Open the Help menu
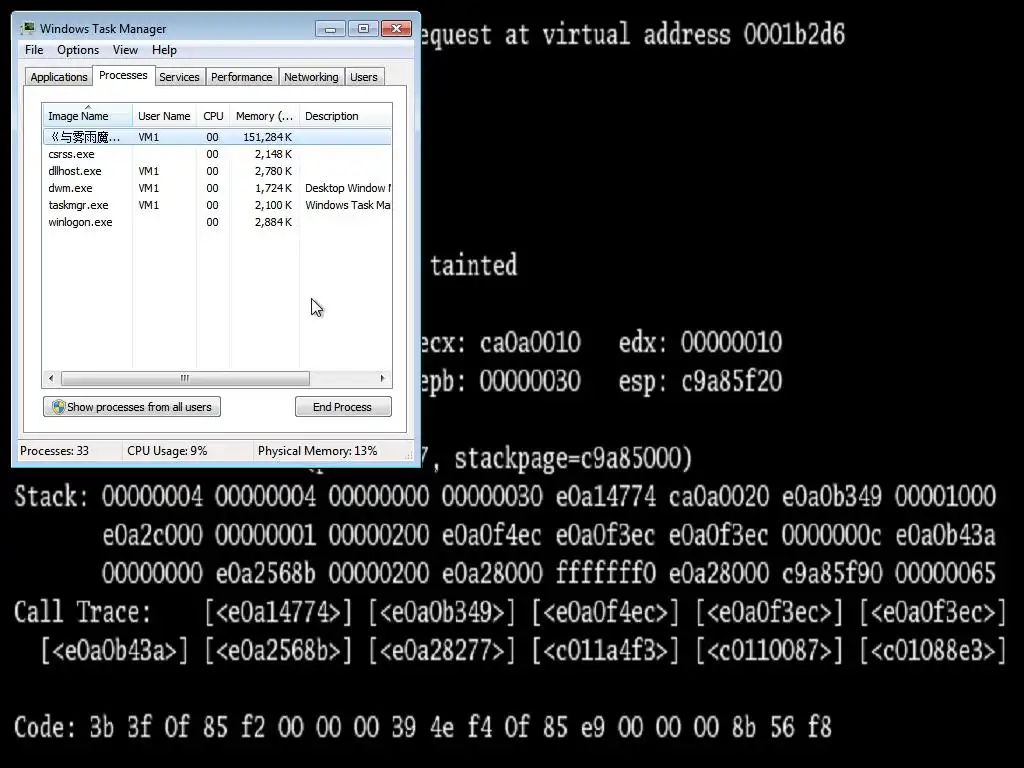The image size is (1024, 768). pyautogui.click(x=164, y=50)
